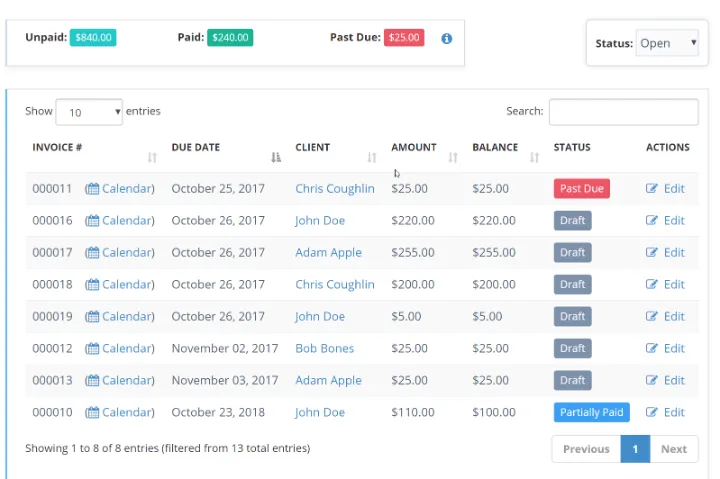720x479 pixels.
Task: Click the Past Due status badge
Action: [x=582, y=189]
